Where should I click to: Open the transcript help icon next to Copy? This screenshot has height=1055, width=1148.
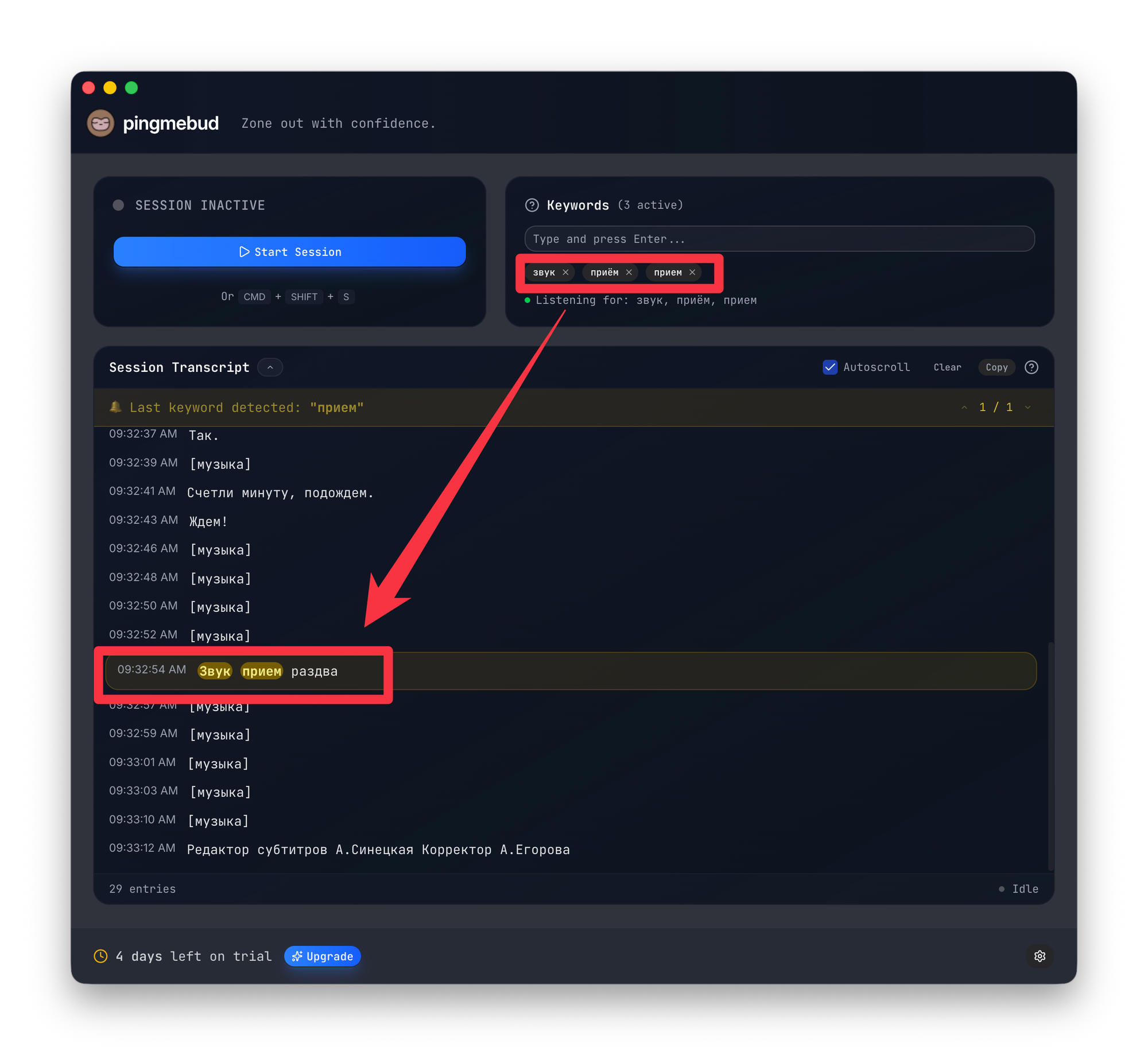pos(1031,367)
